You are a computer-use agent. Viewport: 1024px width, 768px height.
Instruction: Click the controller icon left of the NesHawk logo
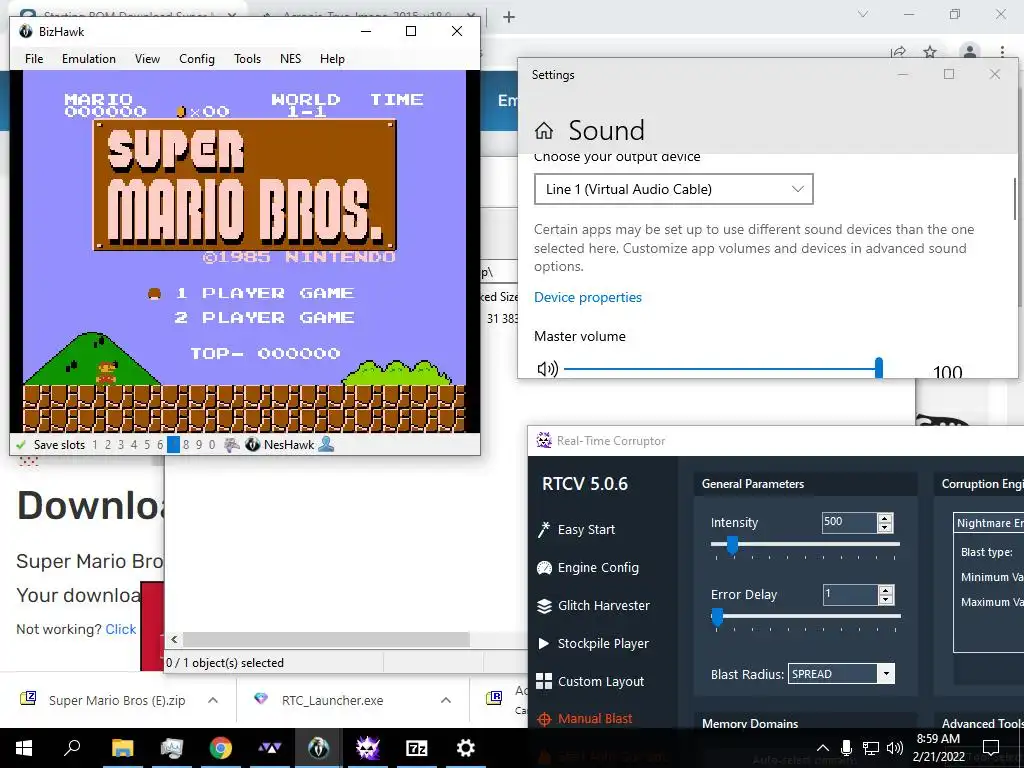231,445
